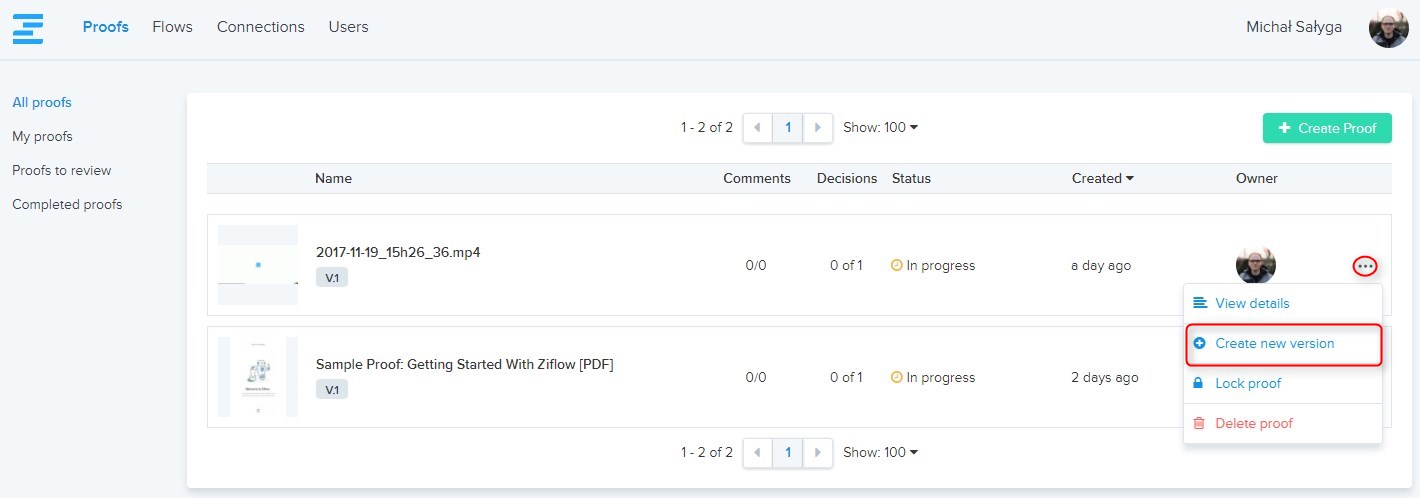Click the three-dots actions menu icon
Image resolution: width=1420 pixels, height=498 pixels.
[1365, 266]
